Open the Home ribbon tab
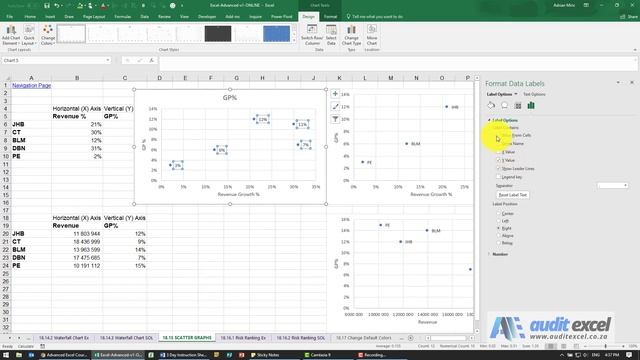This screenshot has width=640, height=360. [30, 17]
